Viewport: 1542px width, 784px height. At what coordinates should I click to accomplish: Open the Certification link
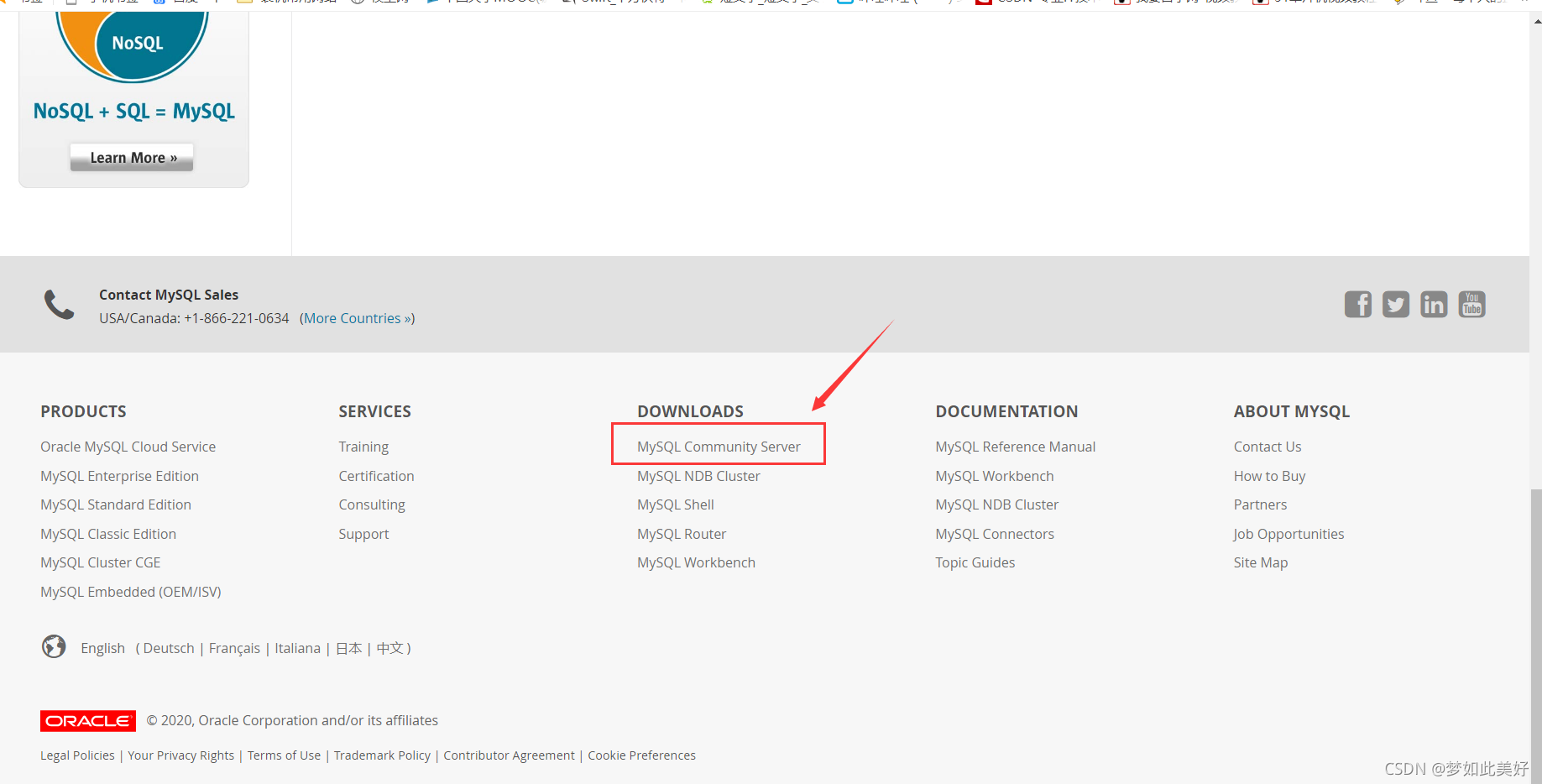376,476
